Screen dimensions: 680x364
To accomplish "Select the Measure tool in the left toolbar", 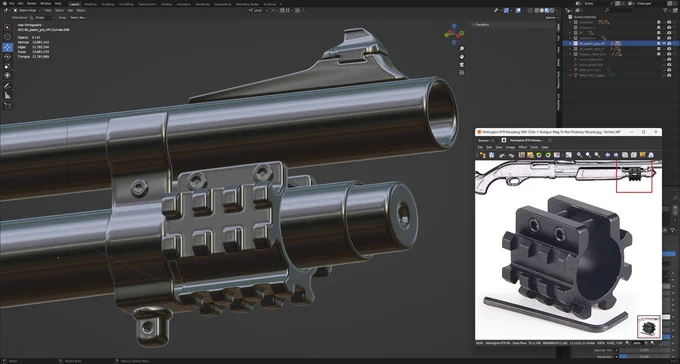I will [7, 95].
